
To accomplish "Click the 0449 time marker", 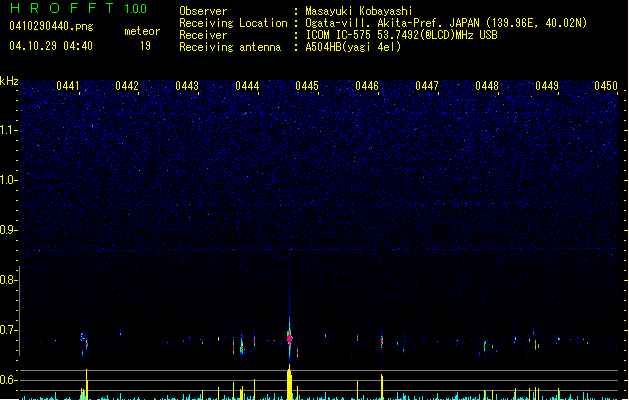I will (x=547, y=86).
